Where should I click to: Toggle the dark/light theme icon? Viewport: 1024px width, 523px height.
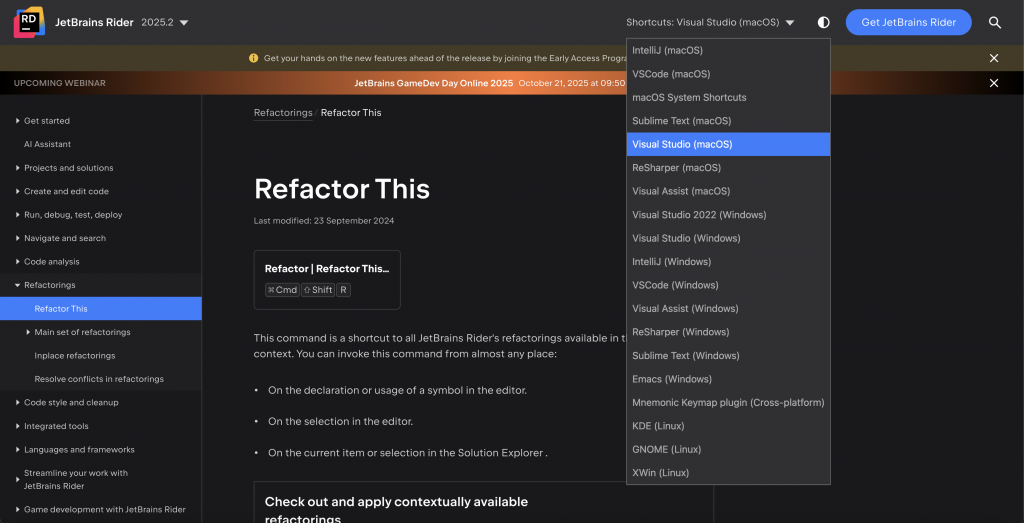click(x=824, y=23)
